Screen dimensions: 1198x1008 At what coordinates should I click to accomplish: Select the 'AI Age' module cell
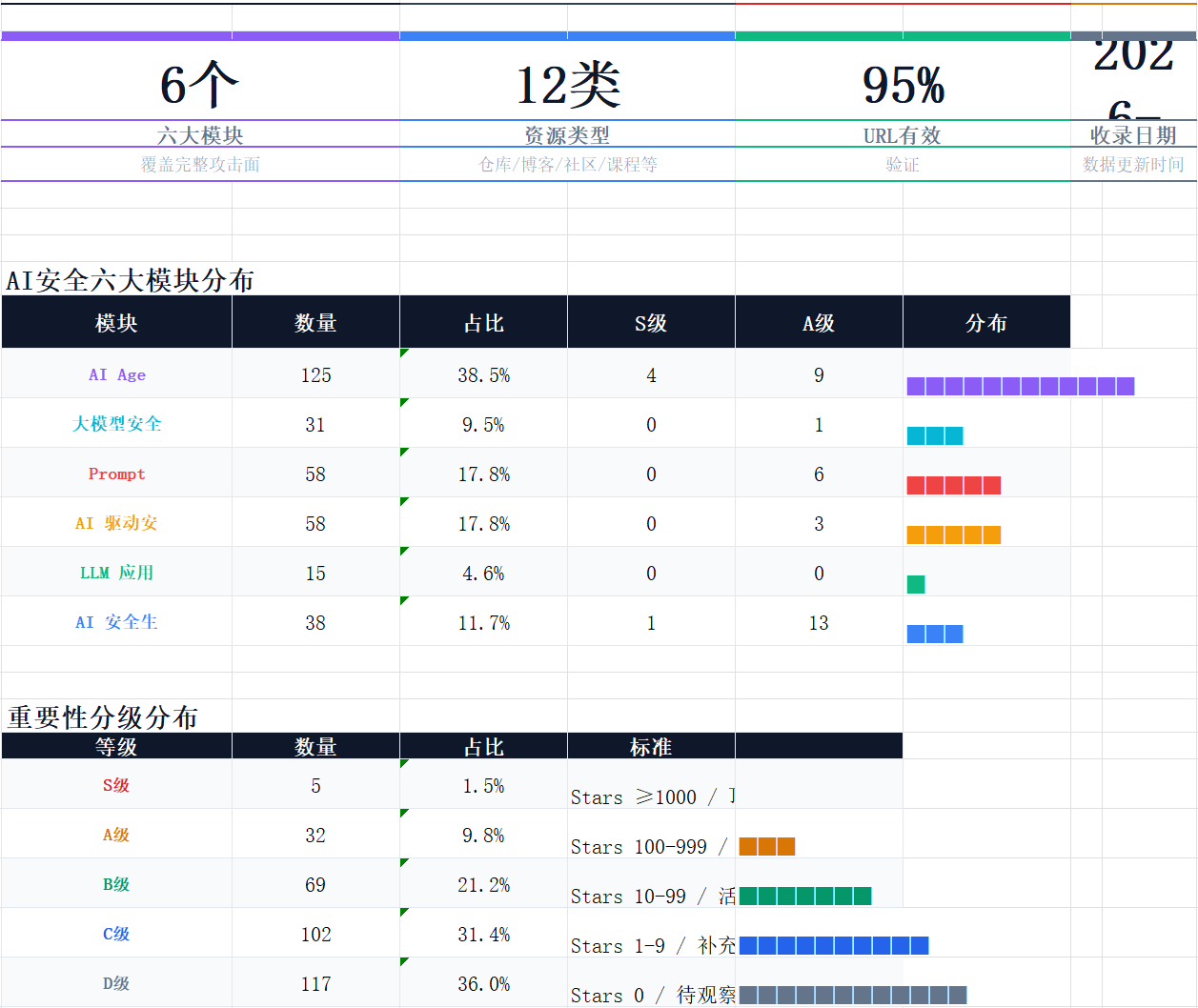click(116, 373)
